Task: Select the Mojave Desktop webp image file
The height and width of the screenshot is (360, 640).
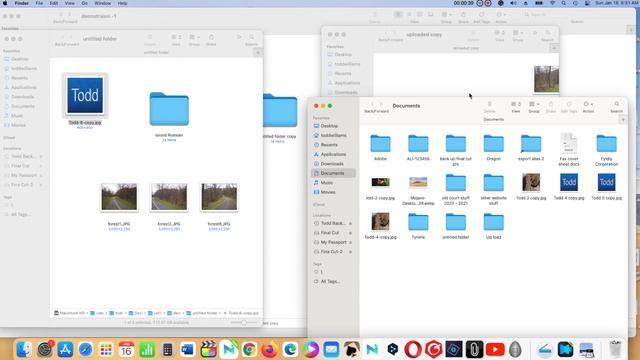Action: 418,182
